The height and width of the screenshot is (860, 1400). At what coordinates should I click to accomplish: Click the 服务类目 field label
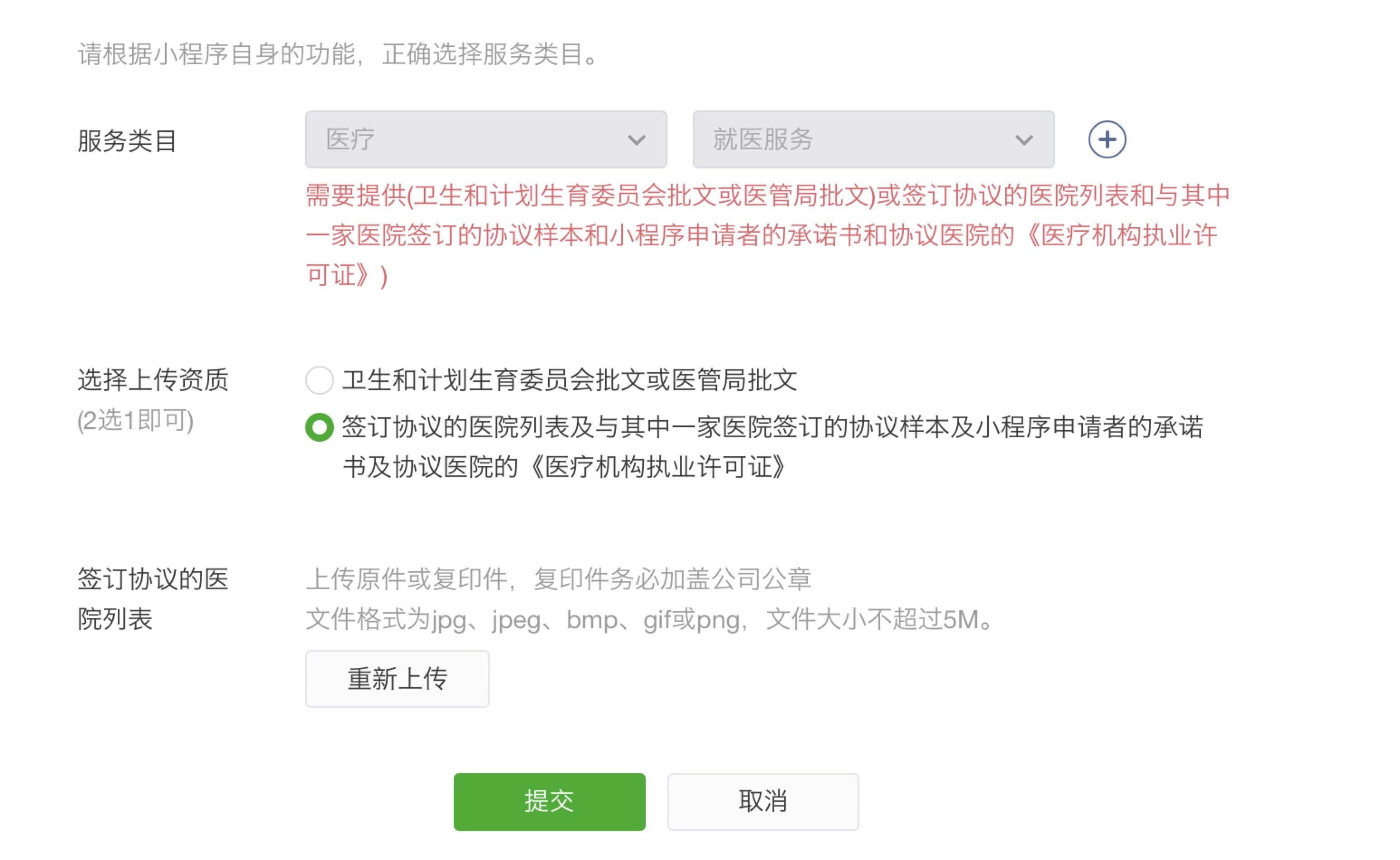coord(127,140)
